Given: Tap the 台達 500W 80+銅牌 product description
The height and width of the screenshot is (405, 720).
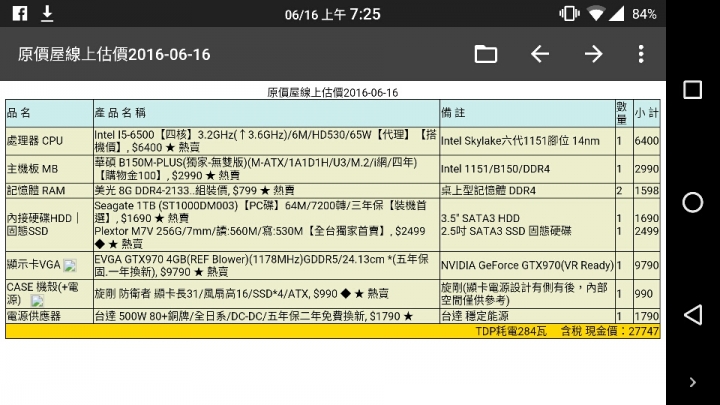Looking at the screenshot, I should click(x=253, y=316).
